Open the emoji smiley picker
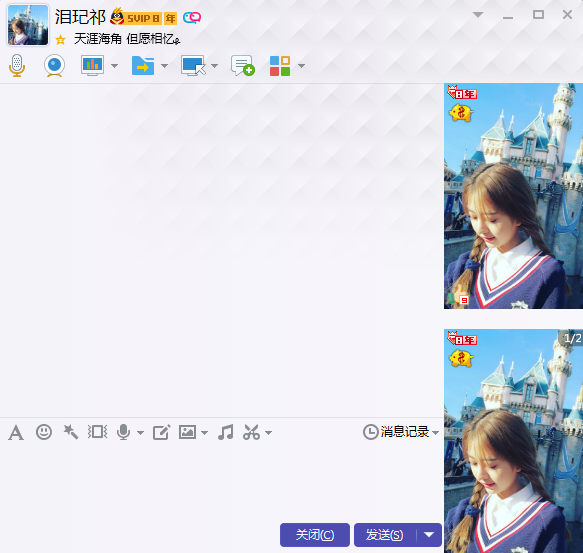Screen dimensions: 583x553 tap(44, 432)
